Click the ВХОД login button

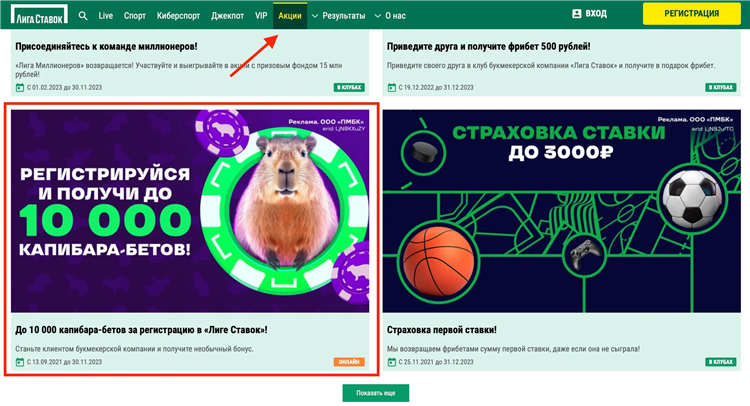[x=590, y=14]
